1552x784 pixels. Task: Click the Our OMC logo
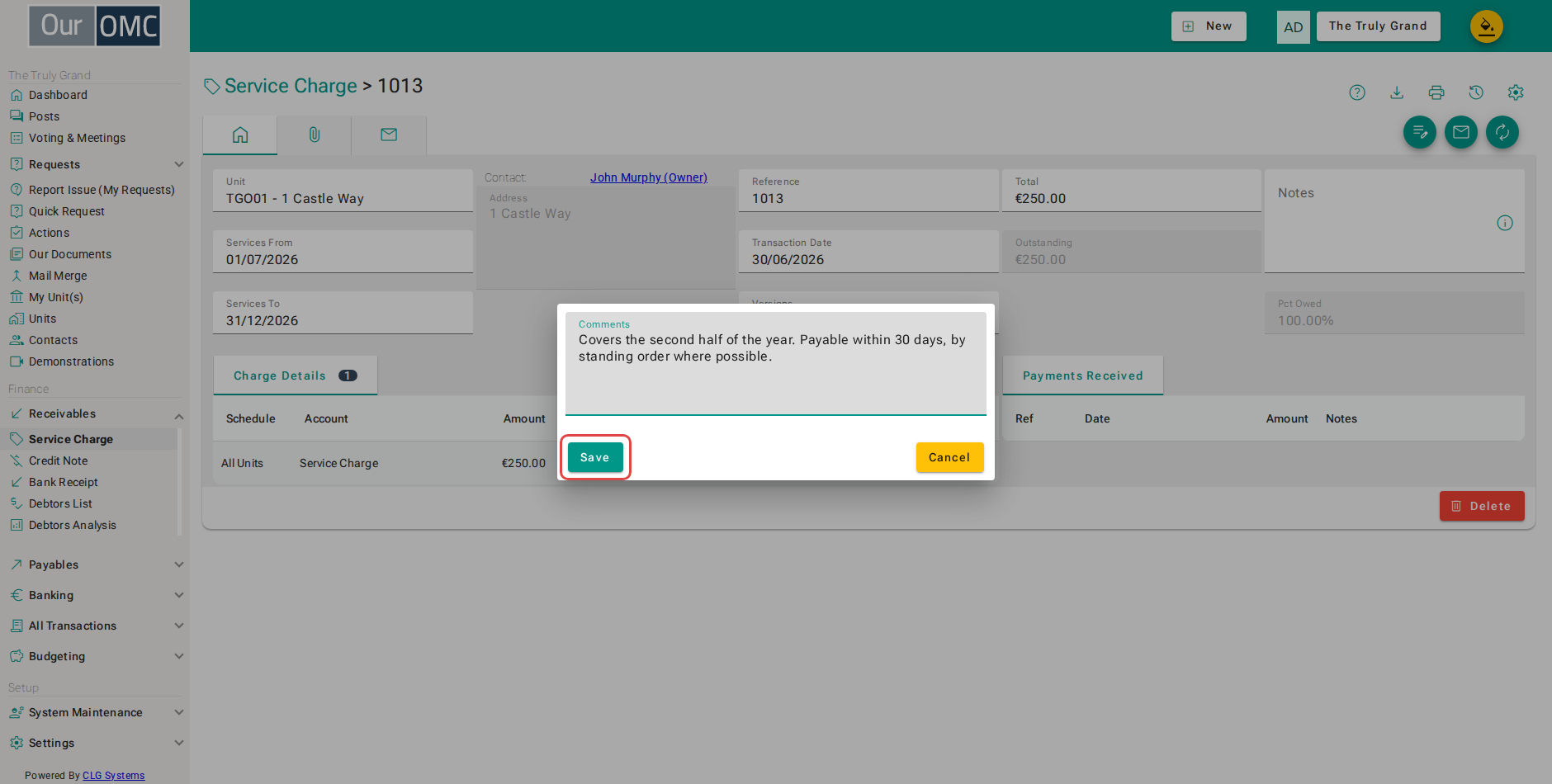pos(95,26)
